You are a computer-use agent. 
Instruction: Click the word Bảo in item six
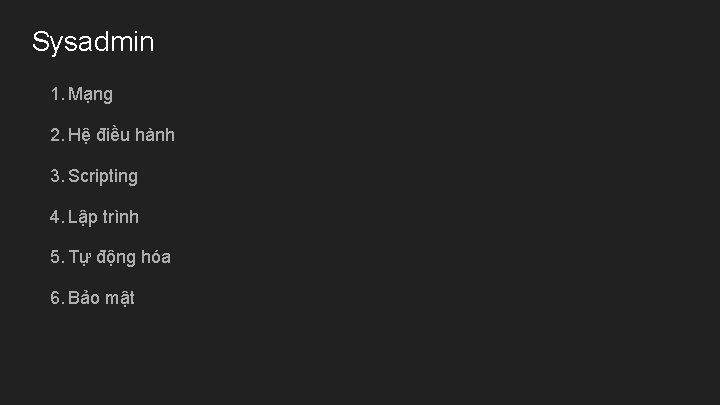point(84,298)
